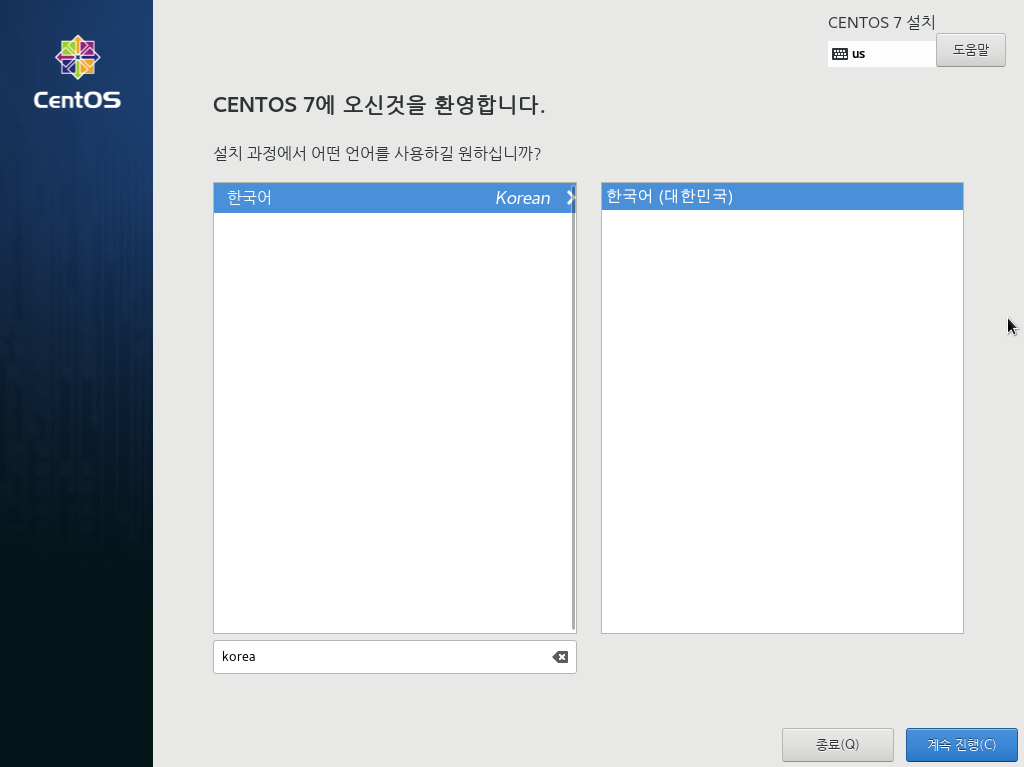Select the 한국어 (대한민국) locale
The image size is (1024, 767).
[x=782, y=197]
